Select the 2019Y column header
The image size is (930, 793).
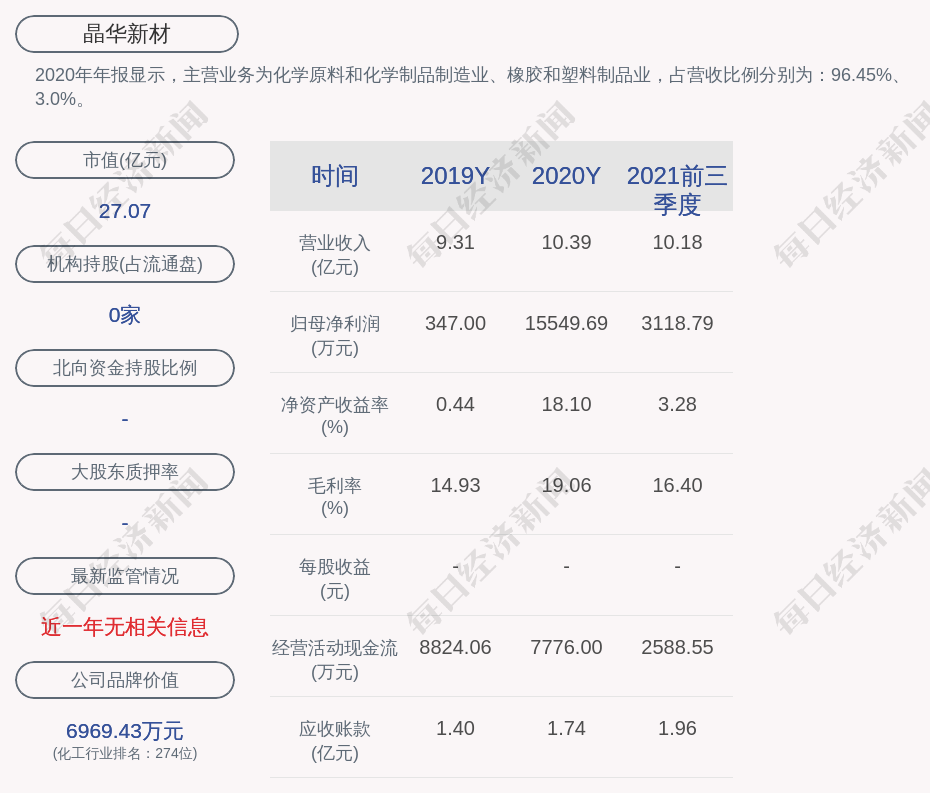(x=455, y=176)
